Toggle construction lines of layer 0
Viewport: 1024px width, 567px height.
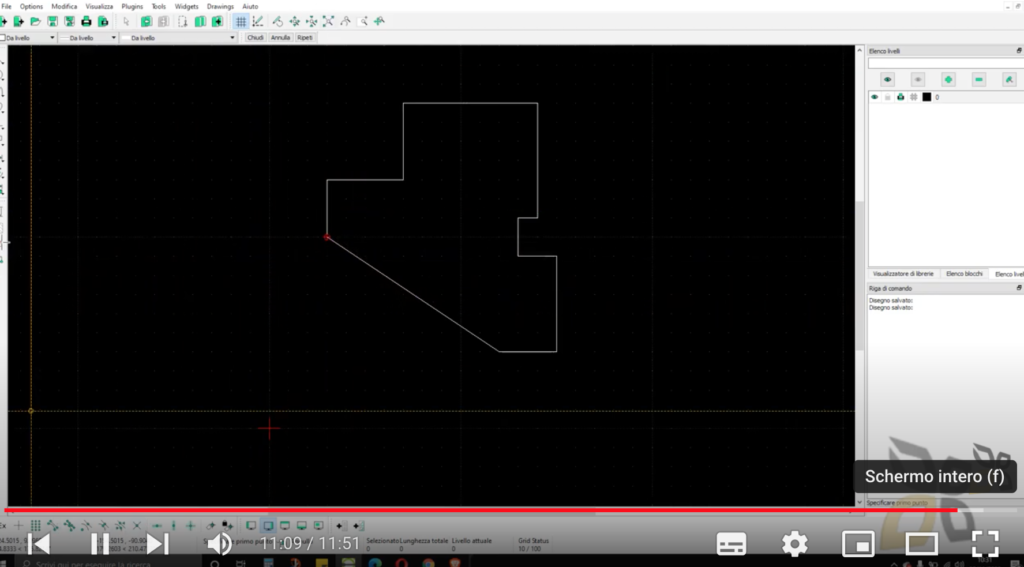[914, 97]
